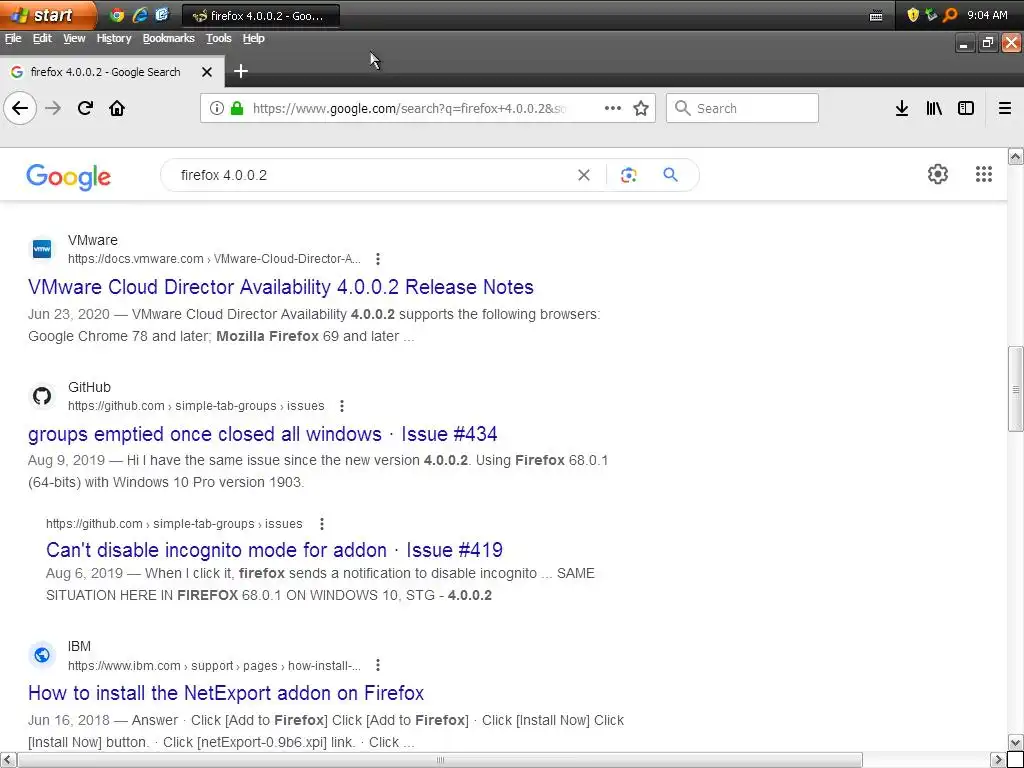Click the IBM globe favicon
The width and height of the screenshot is (1024, 768).
(x=42, y=655)
